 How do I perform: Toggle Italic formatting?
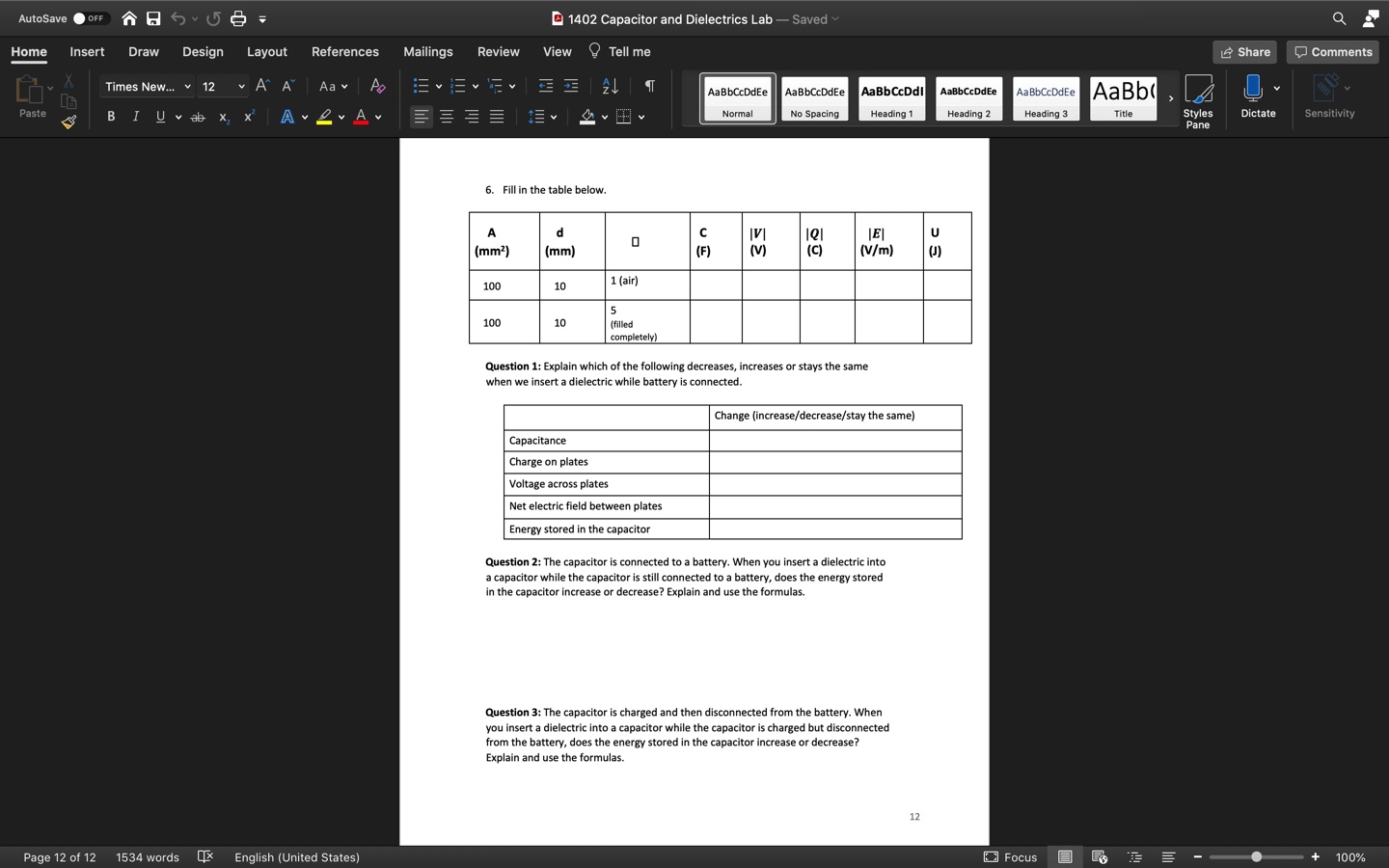(x=136, y=117)
